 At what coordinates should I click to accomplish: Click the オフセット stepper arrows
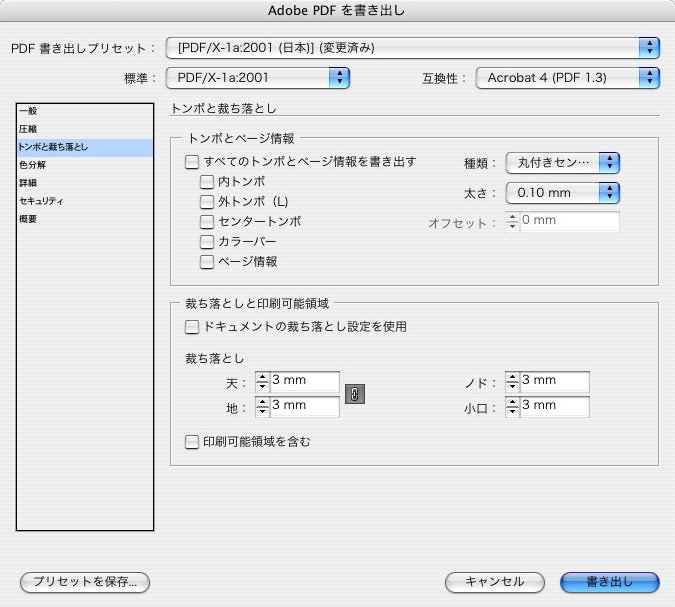point(512,221)
